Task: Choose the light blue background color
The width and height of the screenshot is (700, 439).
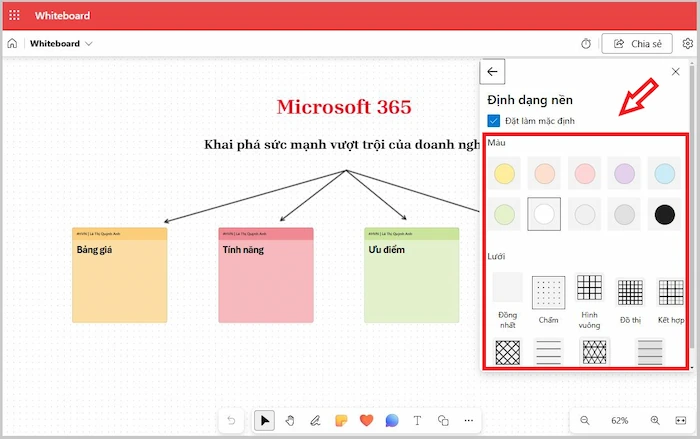Action: tap(664, 173)
